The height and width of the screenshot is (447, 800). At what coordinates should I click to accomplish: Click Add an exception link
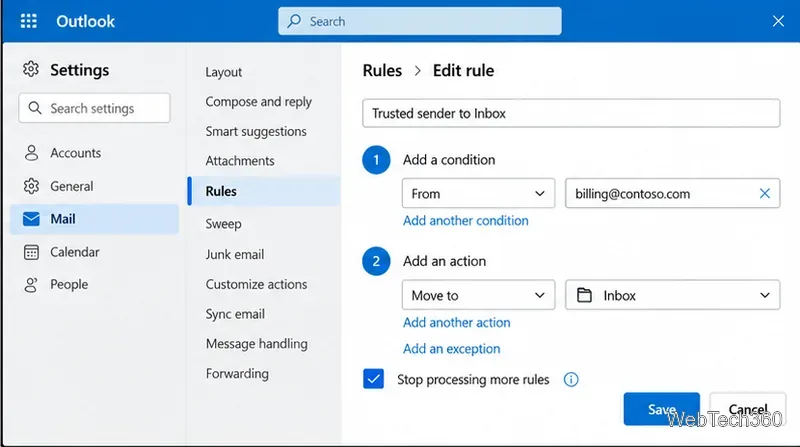point(452,349)
